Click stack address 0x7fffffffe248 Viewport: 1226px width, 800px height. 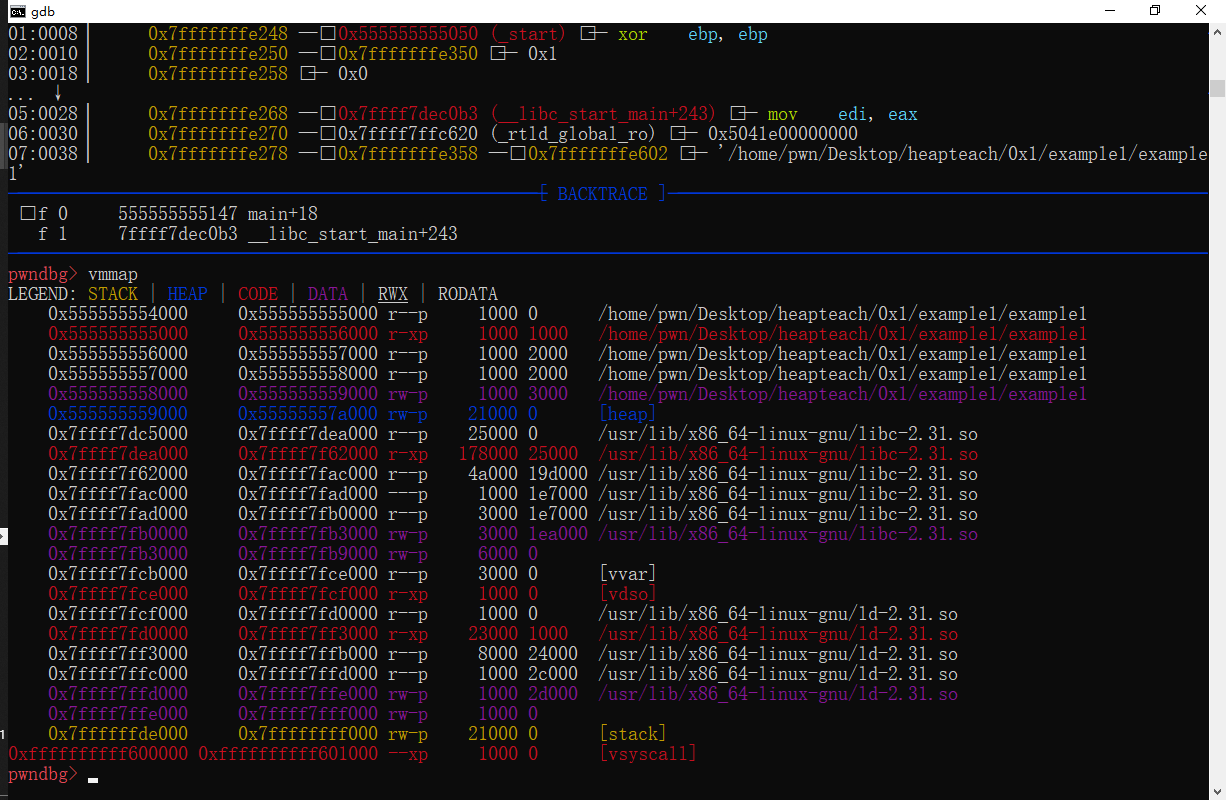tap(218, 34)
